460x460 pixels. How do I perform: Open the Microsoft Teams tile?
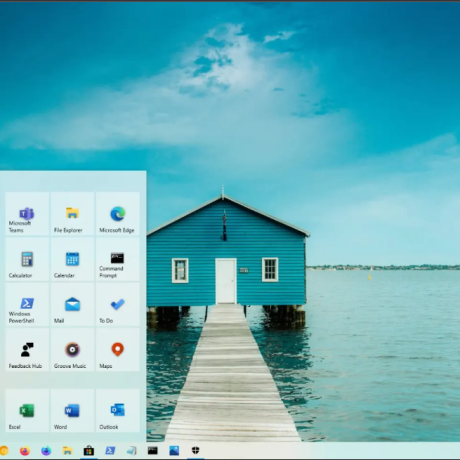27,214
